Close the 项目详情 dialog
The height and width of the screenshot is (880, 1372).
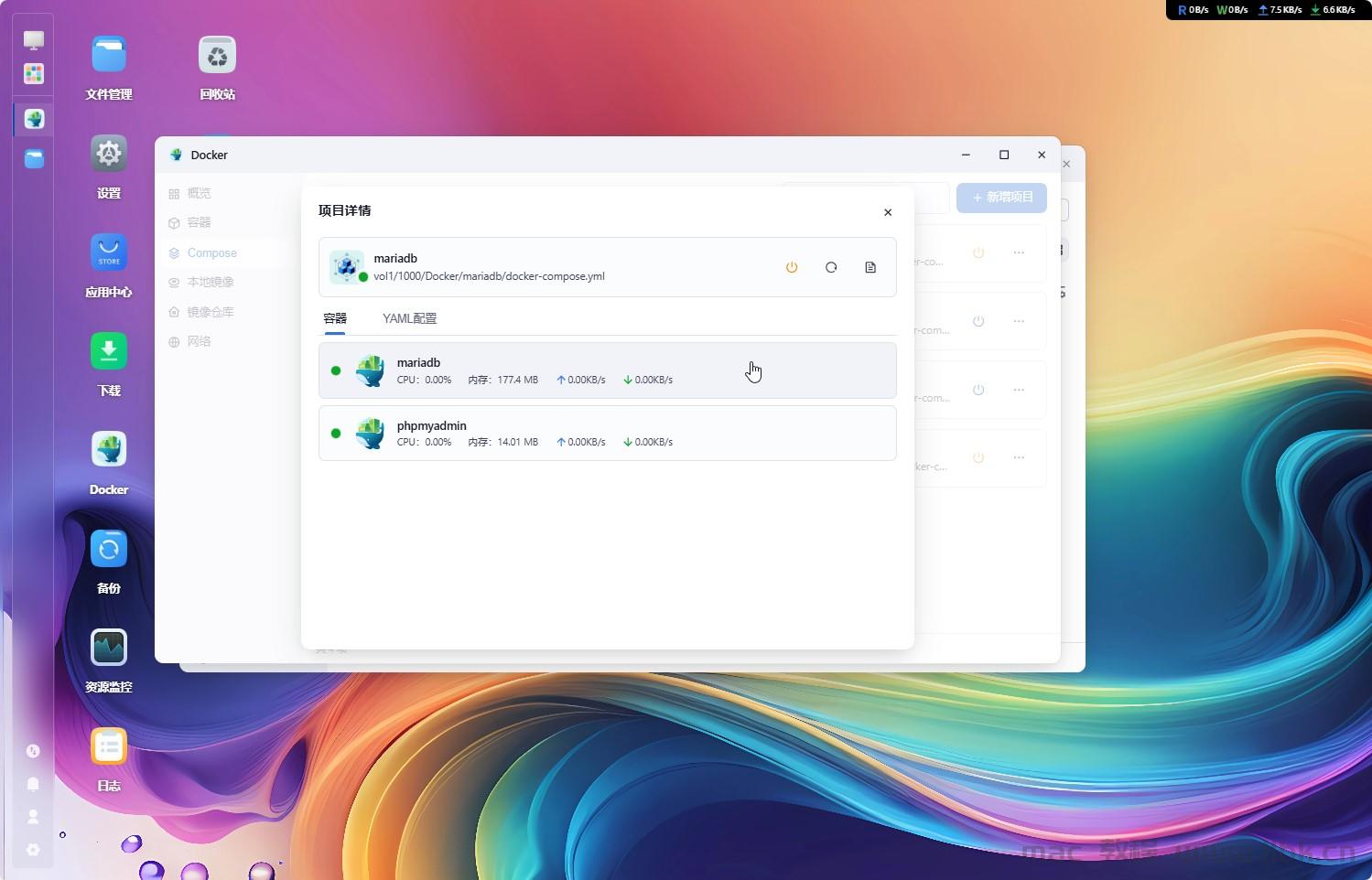(x=888, y=212)
